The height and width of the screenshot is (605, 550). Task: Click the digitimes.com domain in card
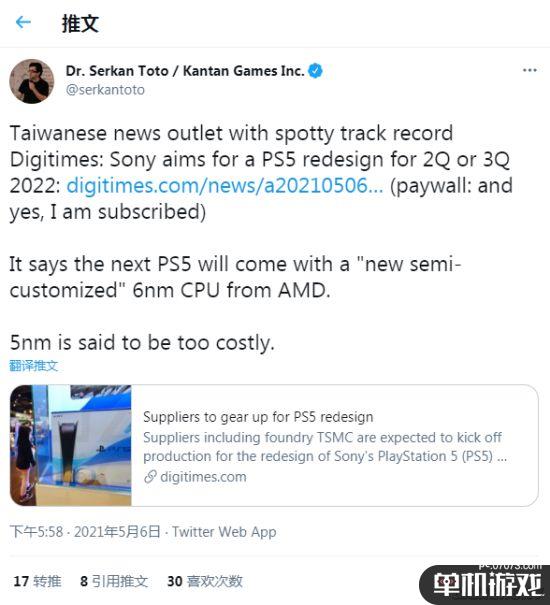click(203, 477)
